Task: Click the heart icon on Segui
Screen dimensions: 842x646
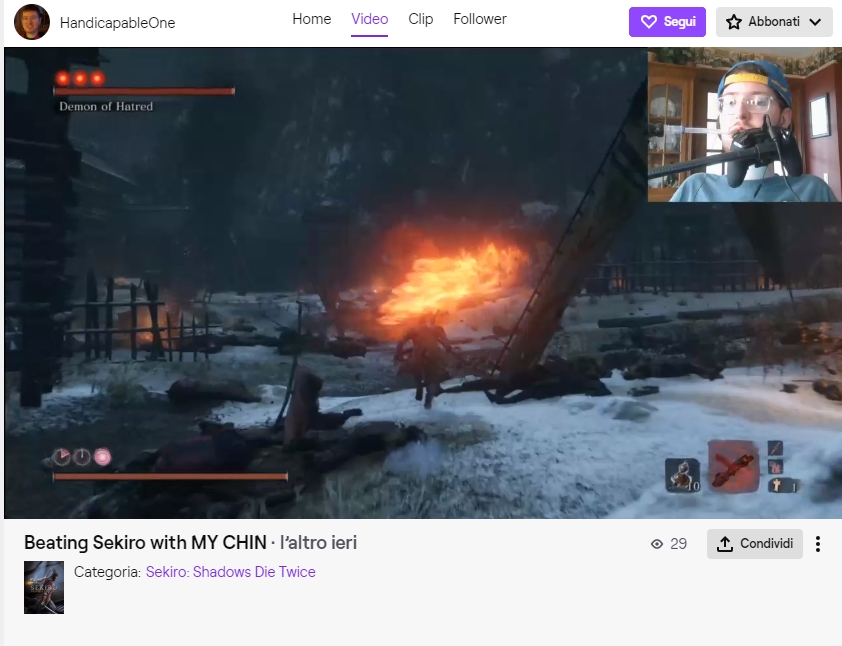Action: (648, 22)
